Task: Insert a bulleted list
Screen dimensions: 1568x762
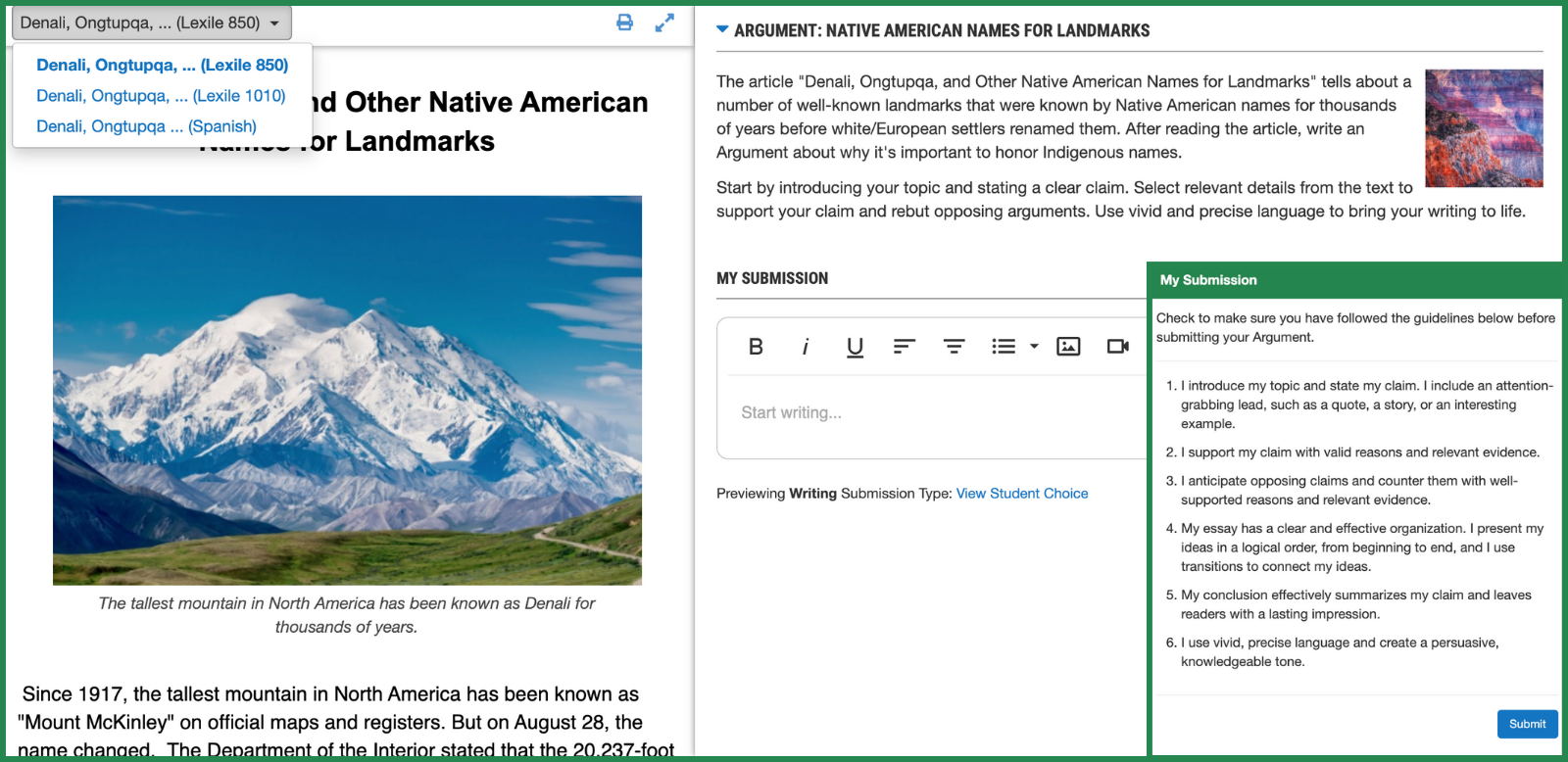Action: coord(1004,346)
